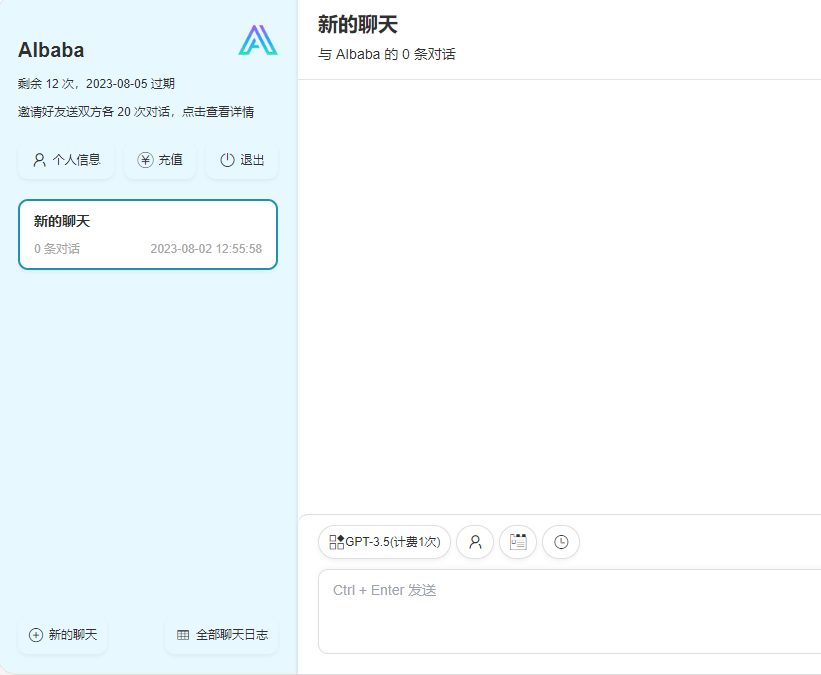This screenshot has width=821, height=675.
Task: Click the 新的聊天 header title
Action: click(358, 25)
